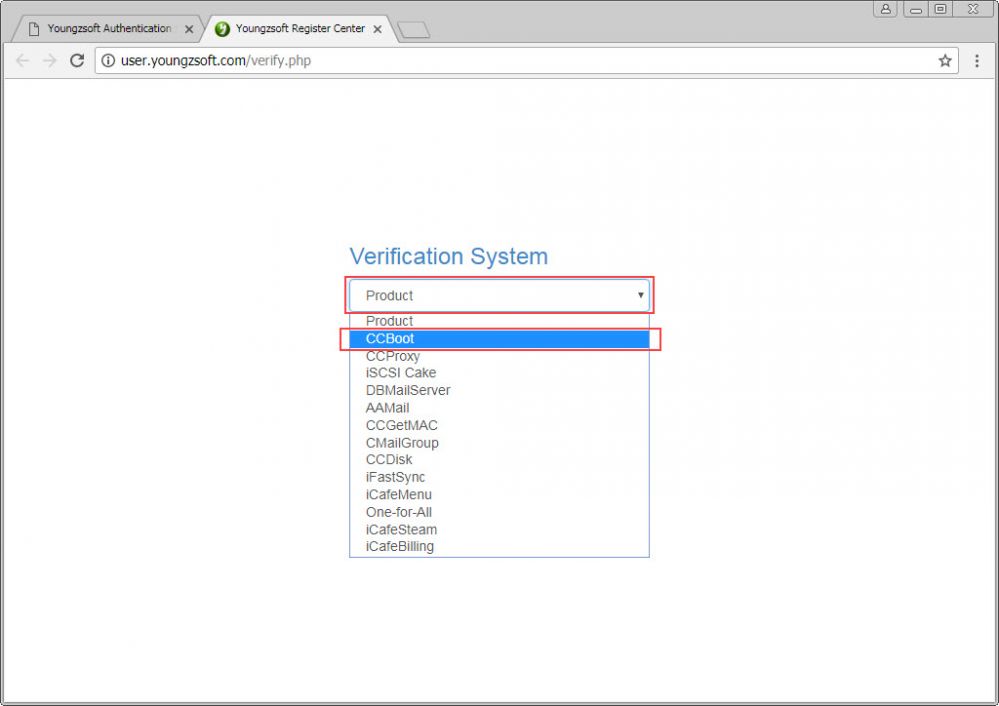Select the Youngzsoft Register Center tab
This screenshot has width=999, height=706.
click(x=299, y=29)
